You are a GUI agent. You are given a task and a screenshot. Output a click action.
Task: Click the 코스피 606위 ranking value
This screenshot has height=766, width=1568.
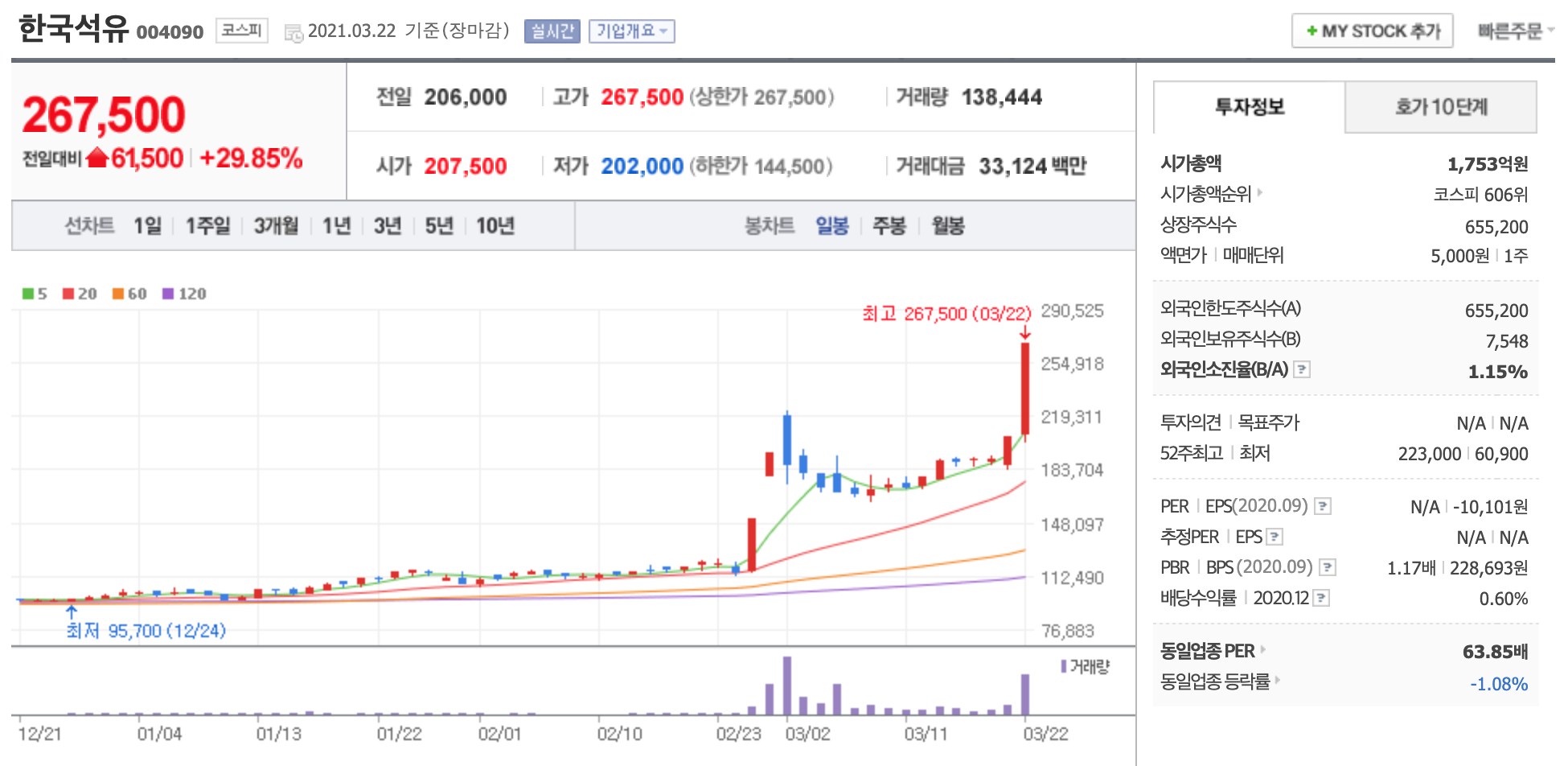[x=1480, y=195]
